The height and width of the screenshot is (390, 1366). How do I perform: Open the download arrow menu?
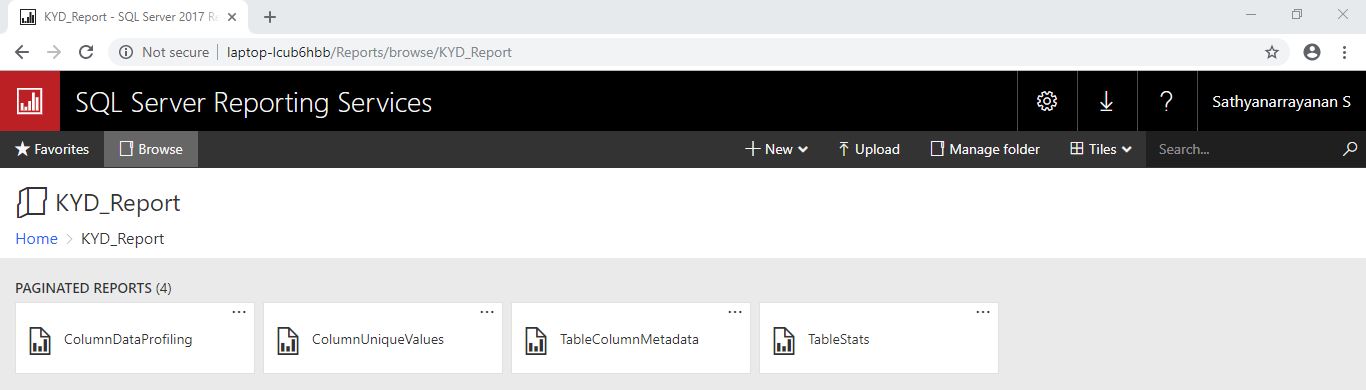1106,101
